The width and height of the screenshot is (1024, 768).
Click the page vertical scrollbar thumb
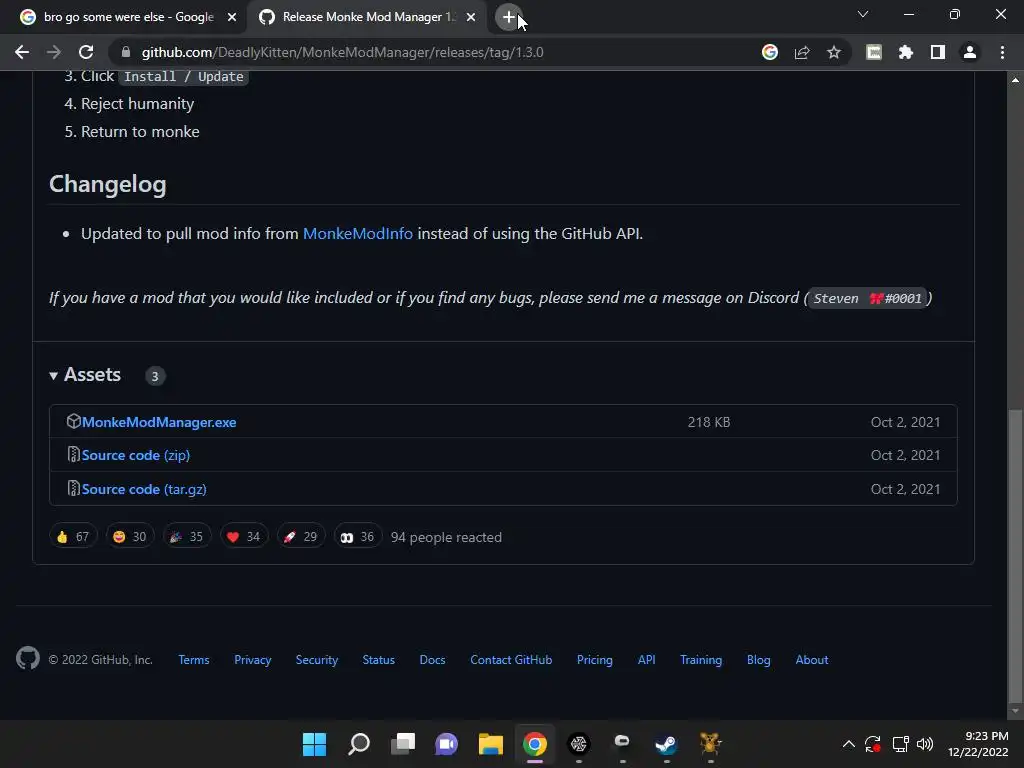pos(1015,555)
